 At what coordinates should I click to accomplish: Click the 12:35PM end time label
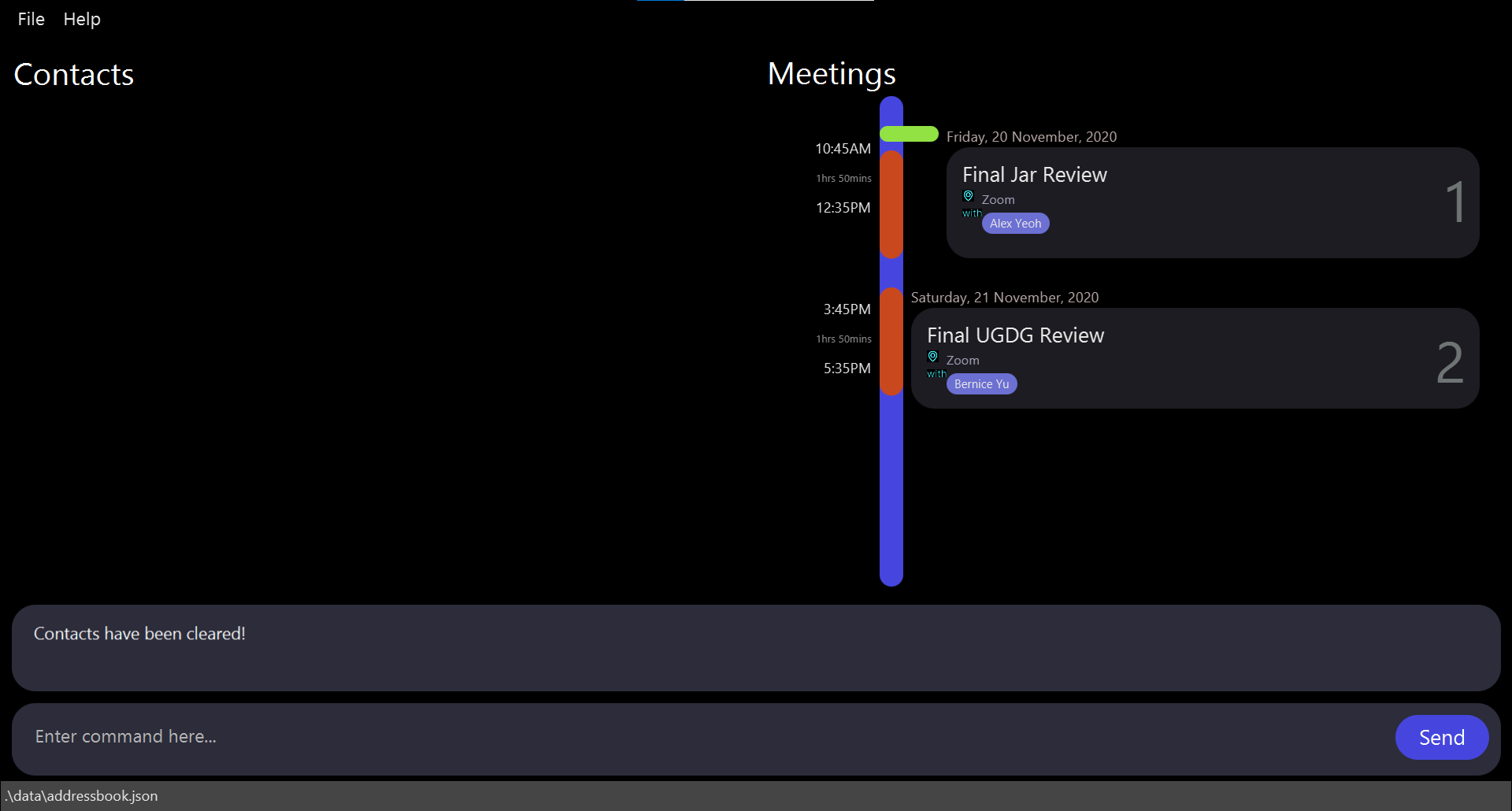(x=843, y=208)
